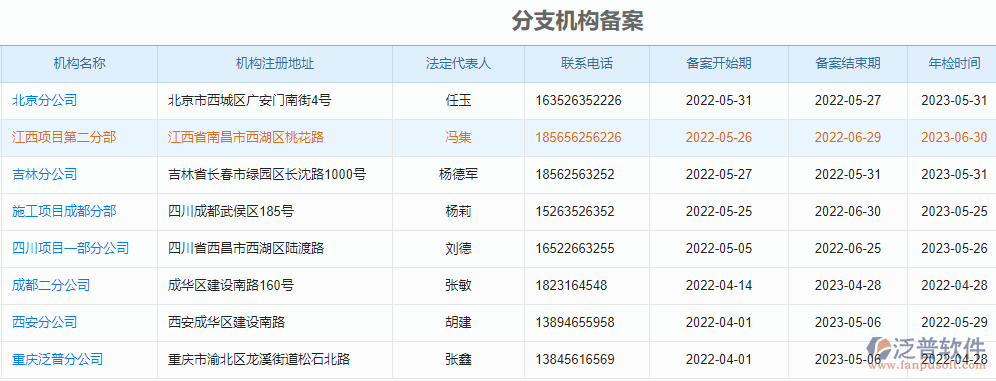Click legal representative 杨德军
996x381 pixels.
tap(459, 174)
